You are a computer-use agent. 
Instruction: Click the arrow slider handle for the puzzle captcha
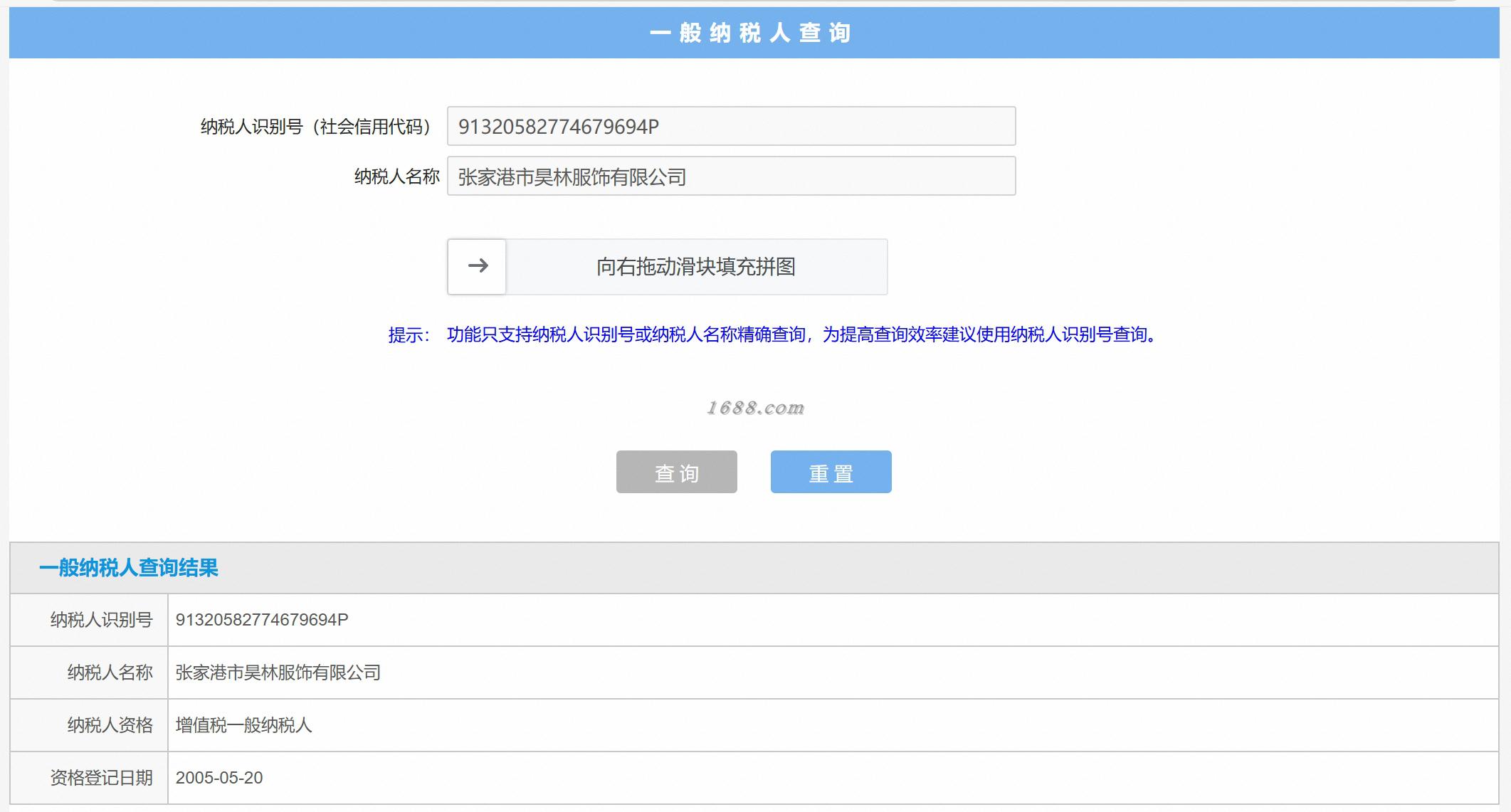(477, 266)
